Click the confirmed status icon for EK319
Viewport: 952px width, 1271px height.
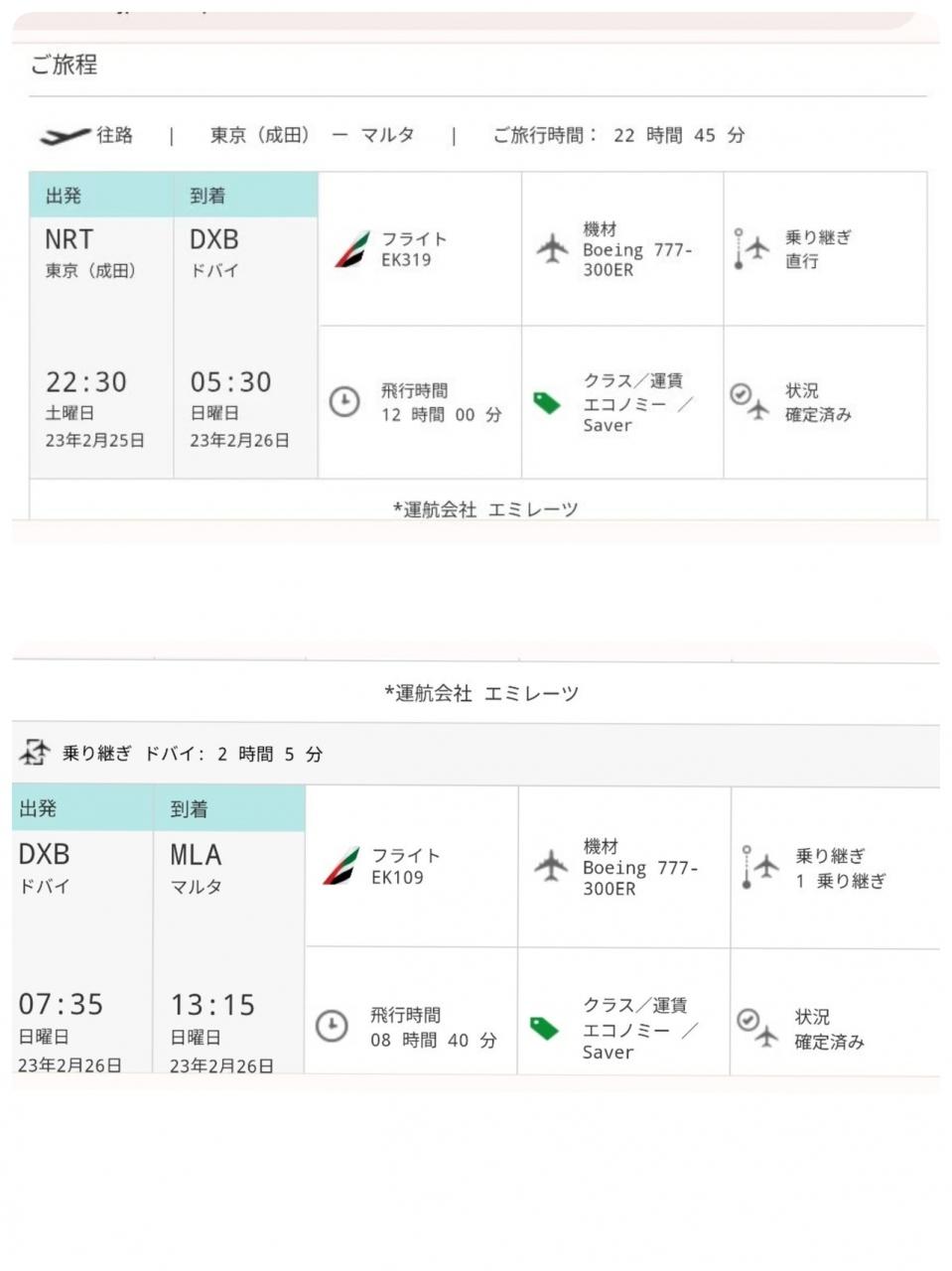tap(749, 400)
